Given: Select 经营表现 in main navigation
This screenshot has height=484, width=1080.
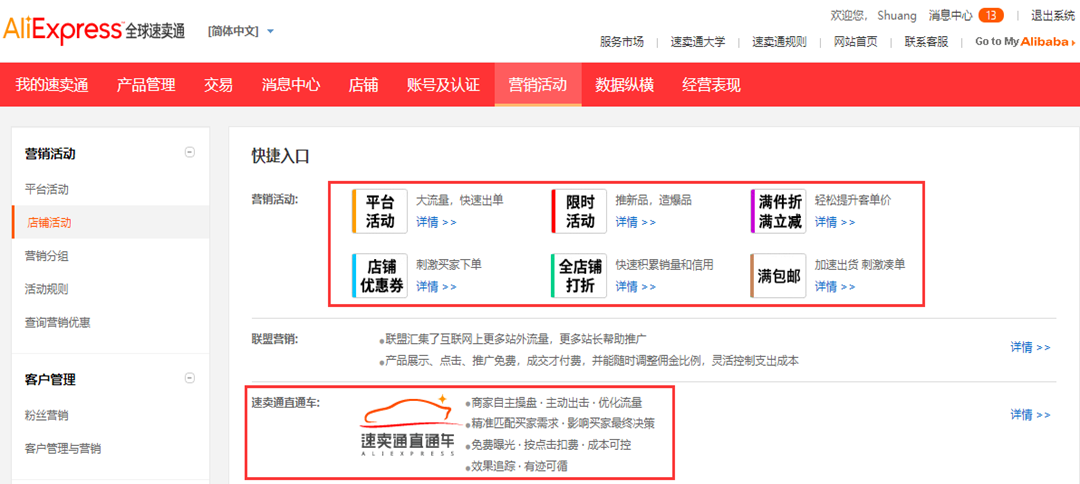Looking at the screenshot, I should [x=712, y=85].
